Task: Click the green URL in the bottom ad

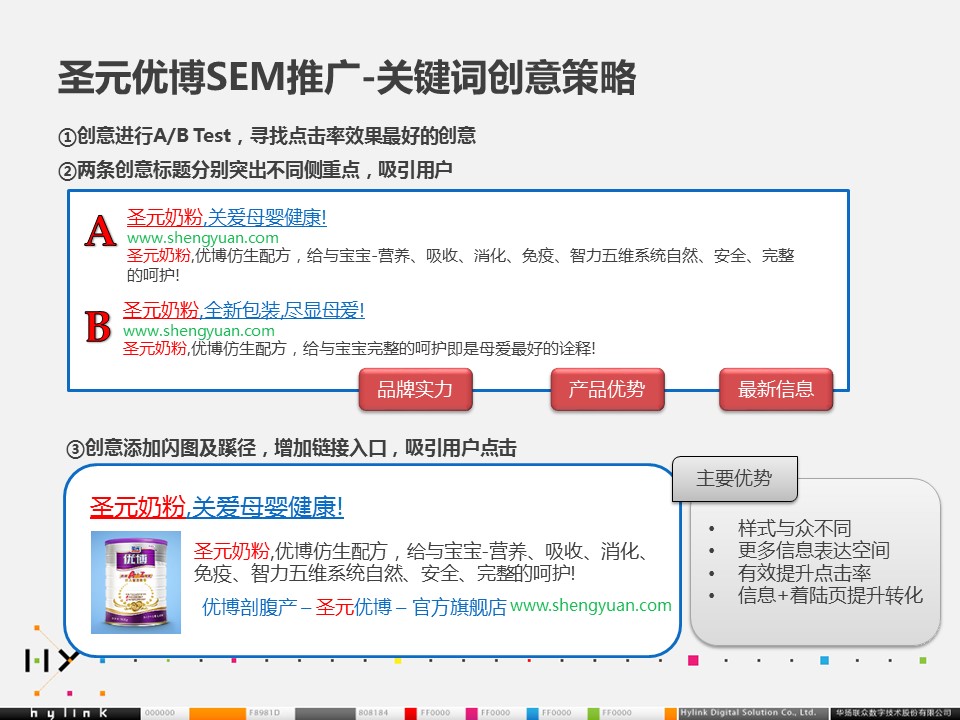Action: click(x=591, y=605)
